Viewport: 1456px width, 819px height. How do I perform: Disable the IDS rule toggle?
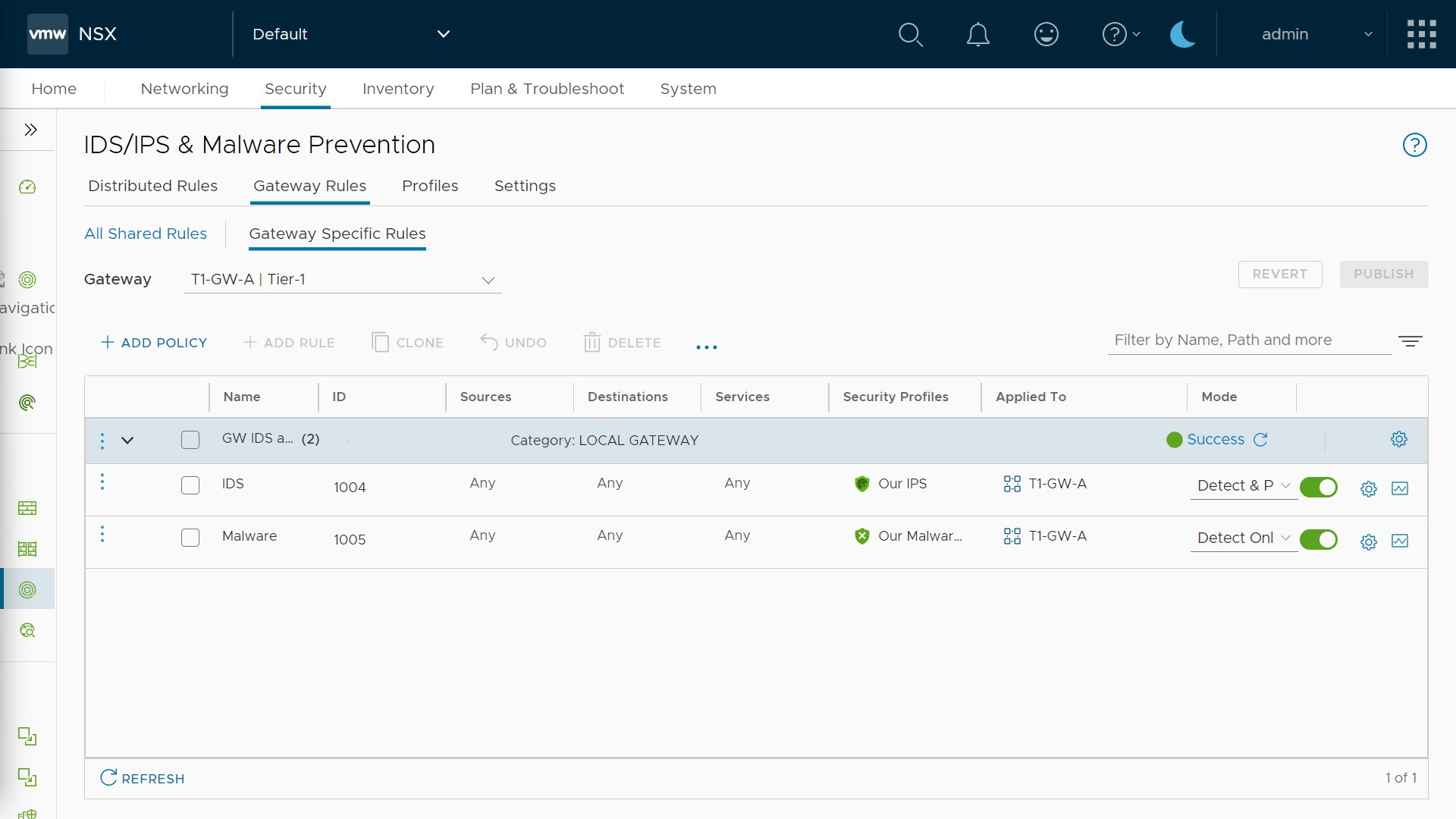point(1318,487)
